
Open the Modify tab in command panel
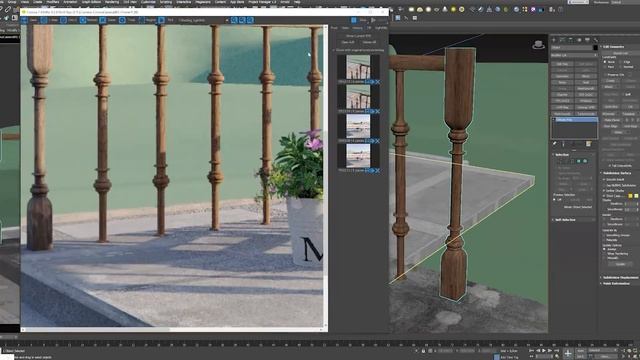562,40
